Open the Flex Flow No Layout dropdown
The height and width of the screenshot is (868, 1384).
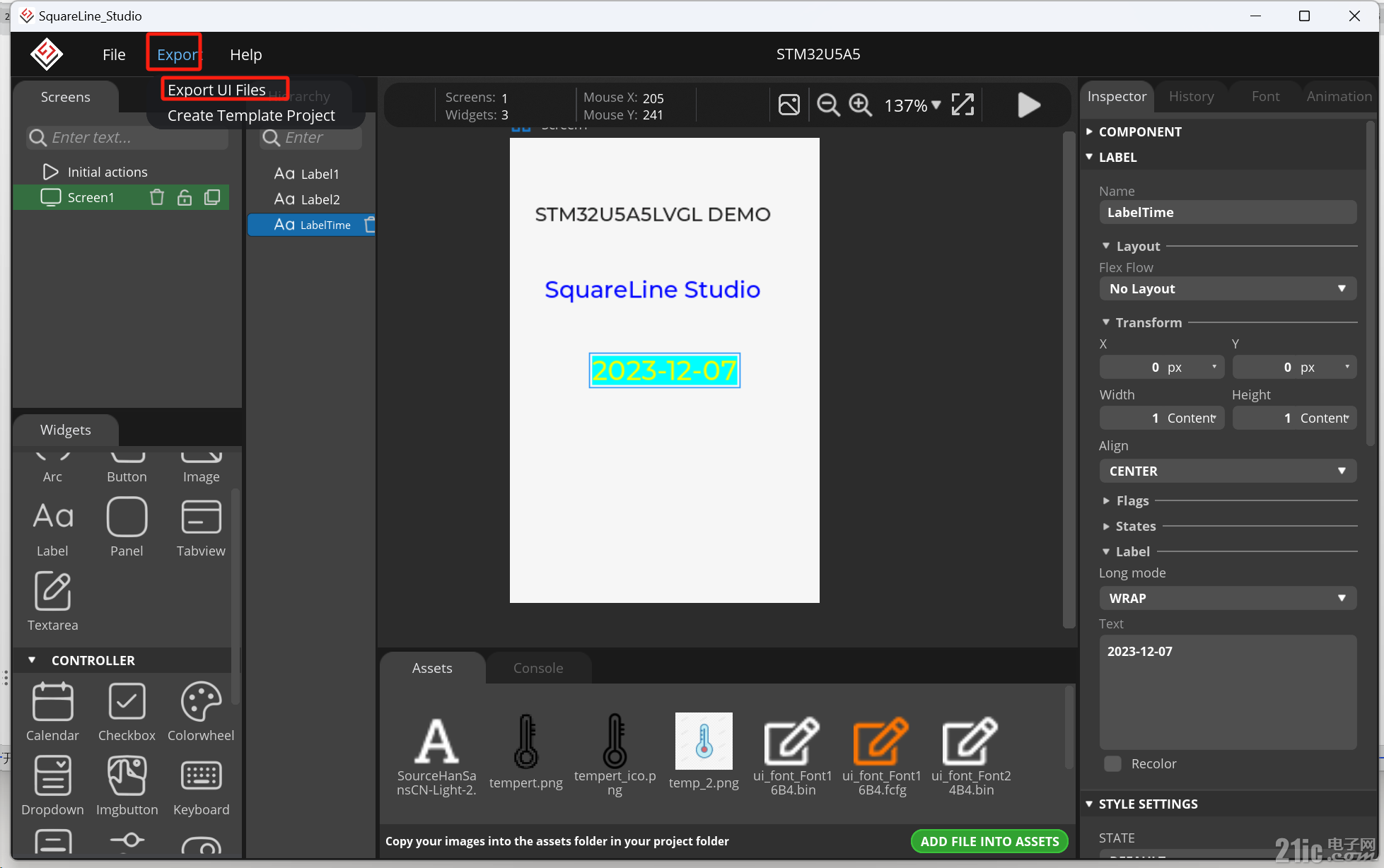[x=1228, y=288]
